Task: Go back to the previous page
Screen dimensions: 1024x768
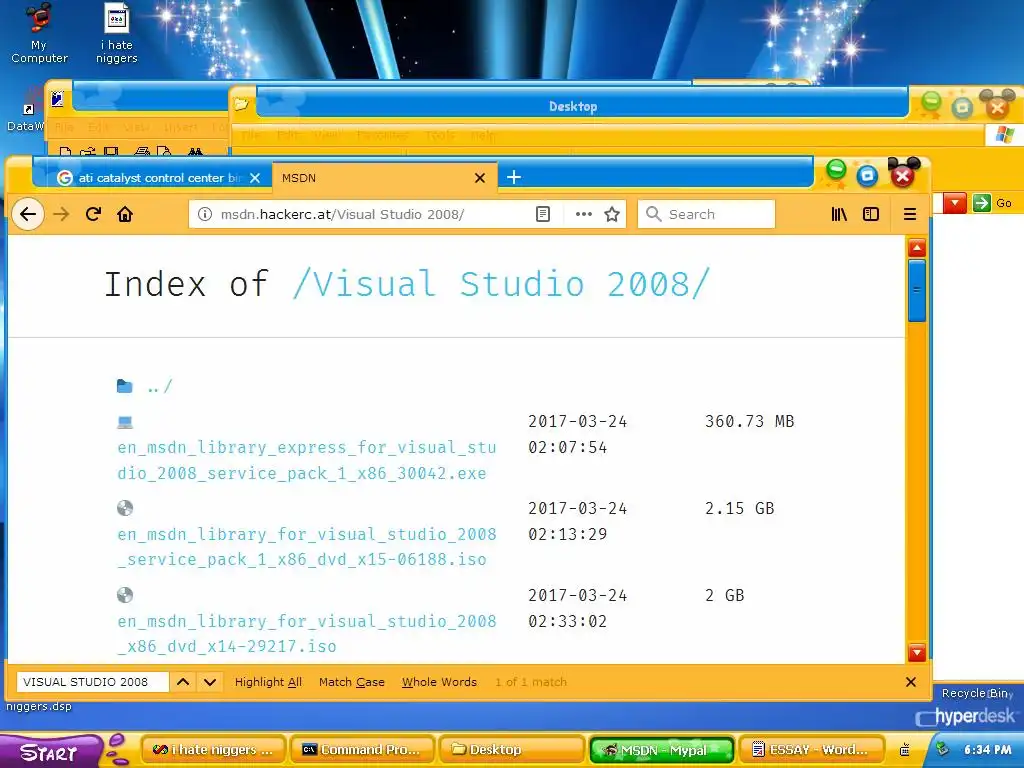Action: point(27,214)
